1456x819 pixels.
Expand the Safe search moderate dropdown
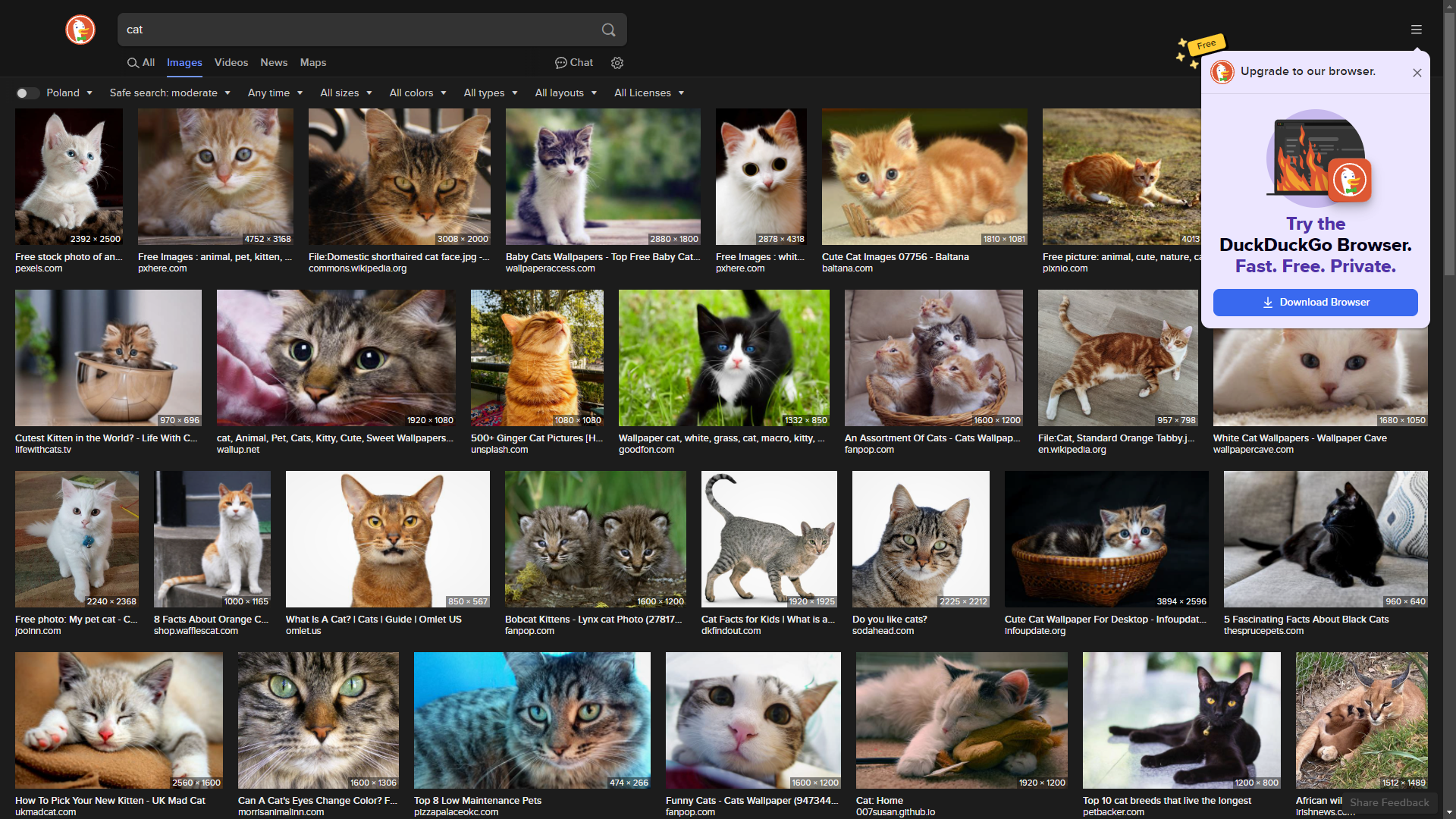tap(170, 93)
